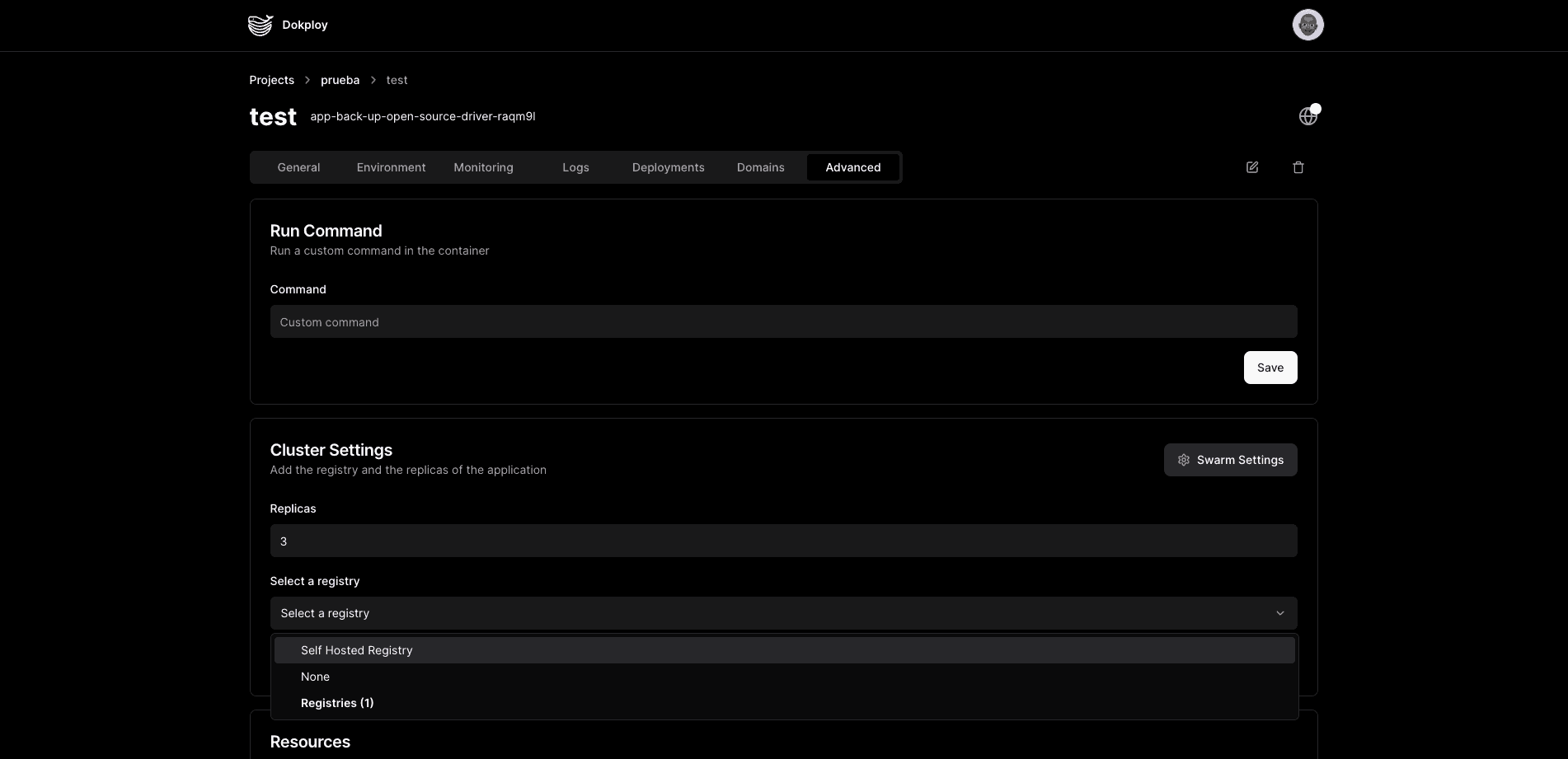The height and width of the screenshot is (759, 1568).
Task: Choose Self Hosted Registry option
Action: [x=356, y=650]
